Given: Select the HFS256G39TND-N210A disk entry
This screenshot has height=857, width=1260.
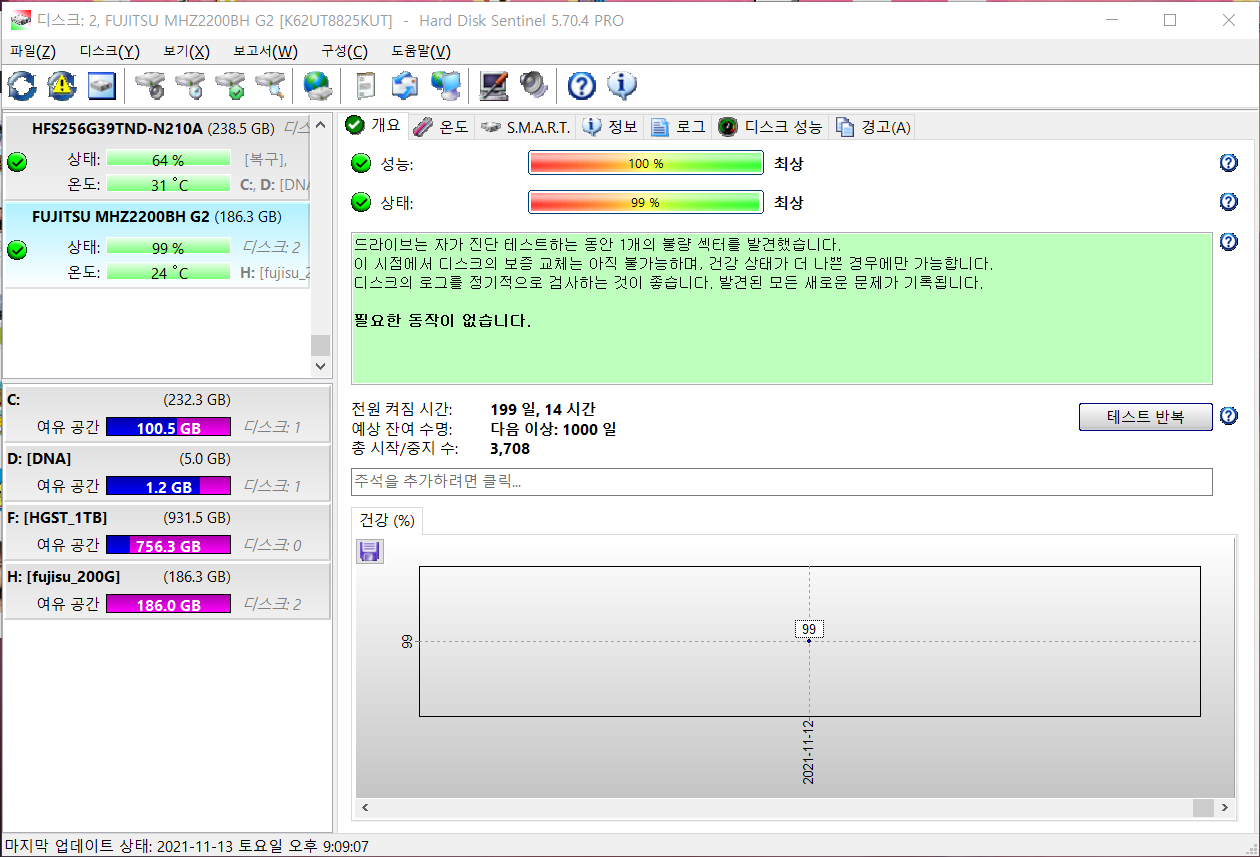Looking at the screenshot, I should pos(157,157).
